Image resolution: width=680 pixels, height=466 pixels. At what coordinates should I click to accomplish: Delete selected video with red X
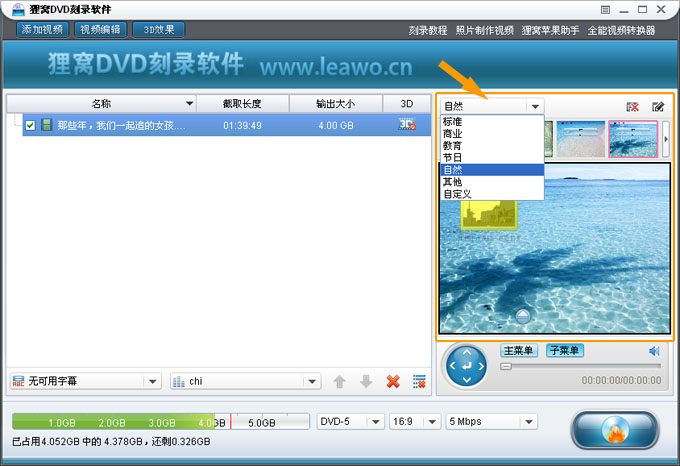point(393,381)
